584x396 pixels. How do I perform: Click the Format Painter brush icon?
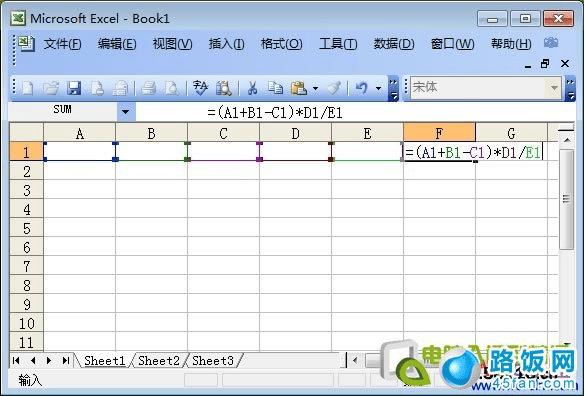point(334,88)
